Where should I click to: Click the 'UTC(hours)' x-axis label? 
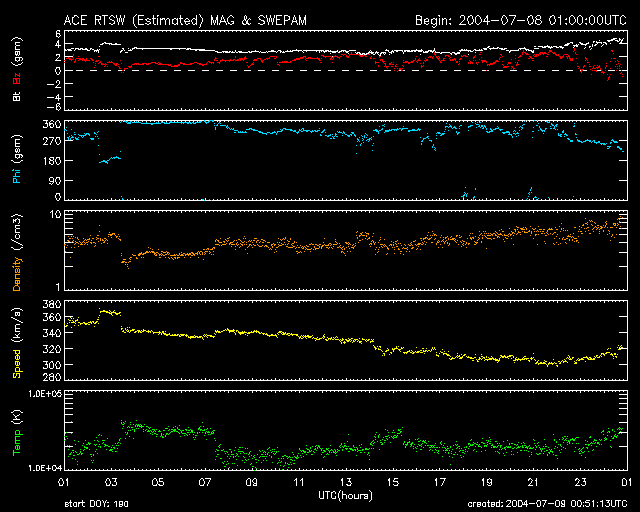(345, 496)
